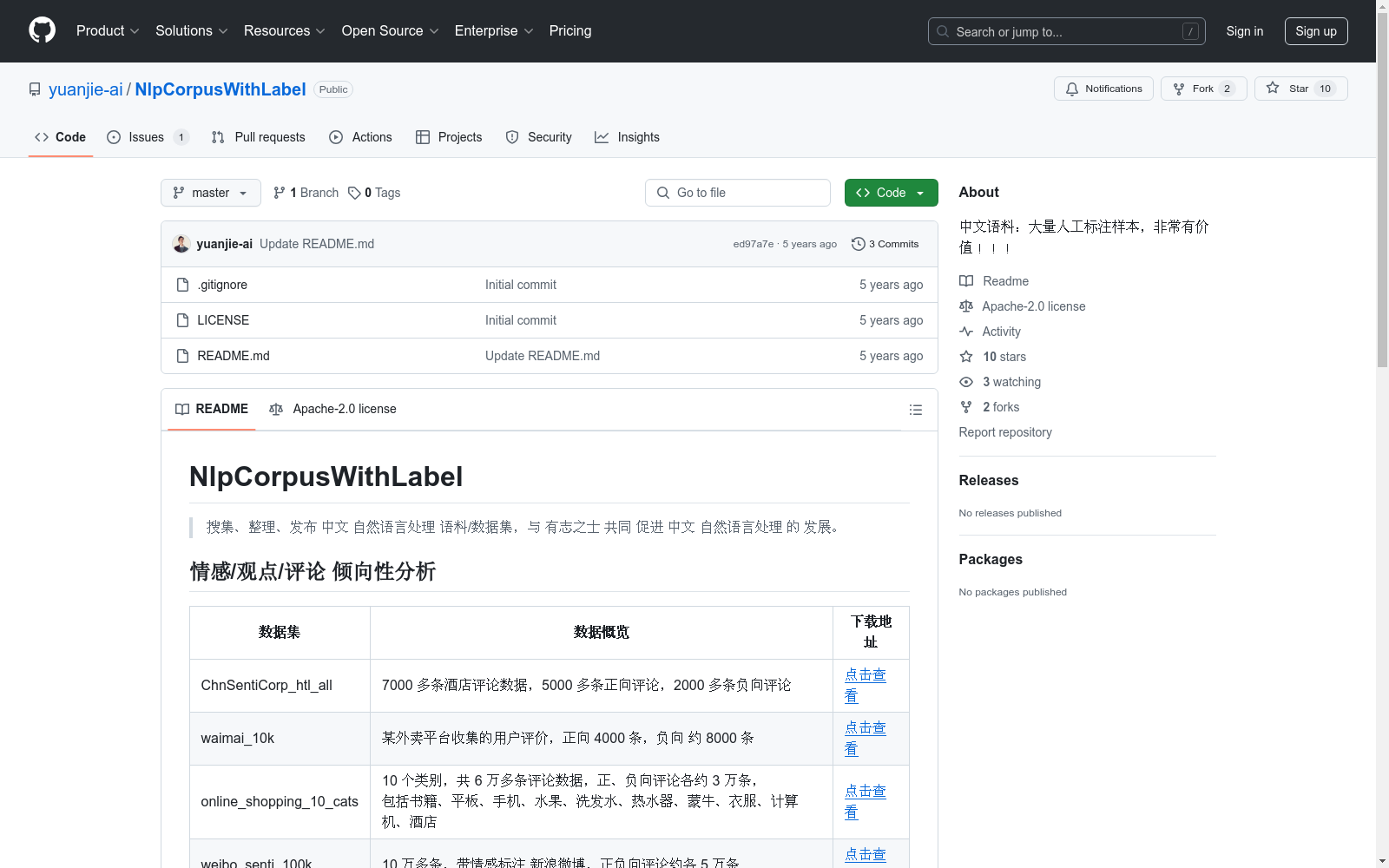Click the Report repository link

coord(1005,432)
